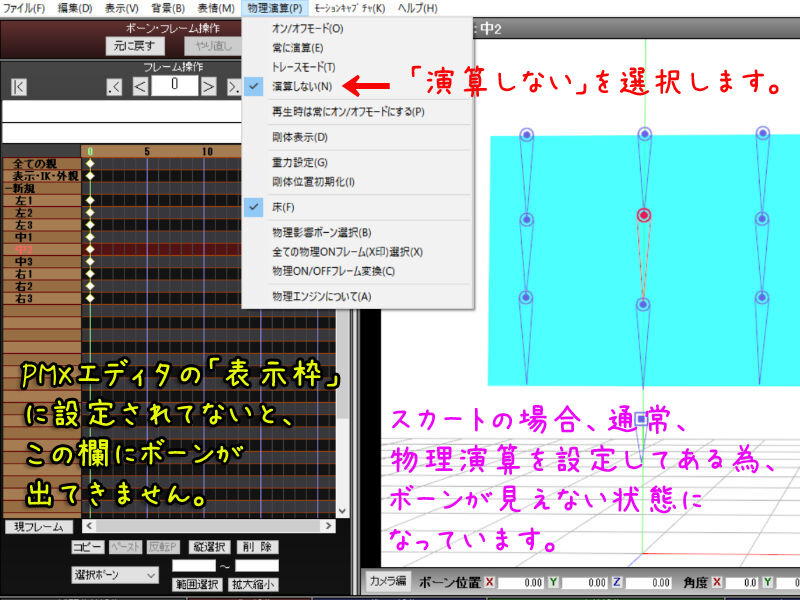
Task: Open the 表示 menu
Action: point(122,8)
